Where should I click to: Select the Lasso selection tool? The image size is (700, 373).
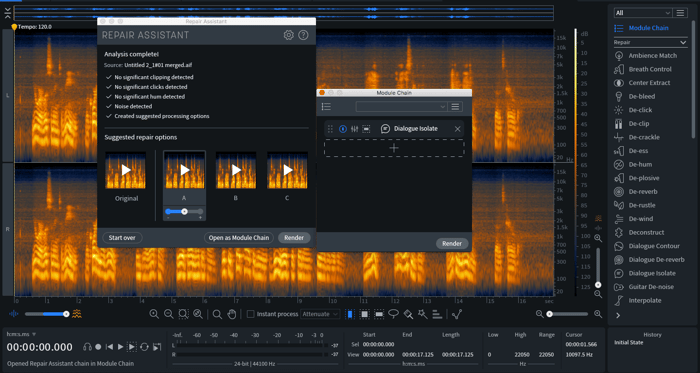pyautogui.click(x=393, y=314)
